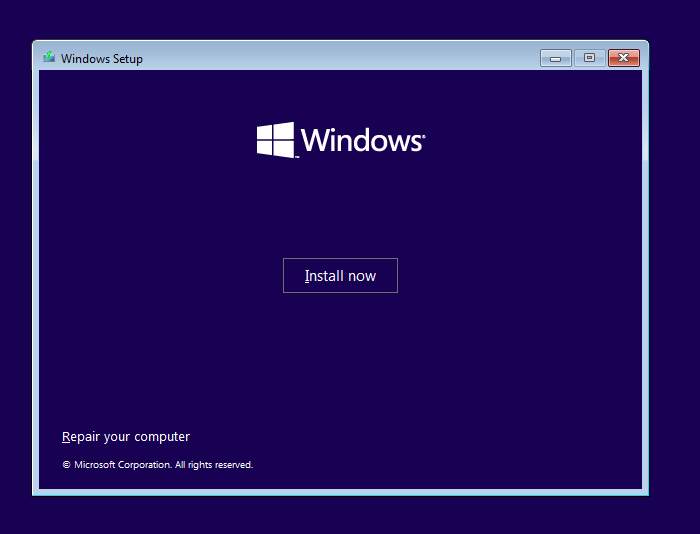Click the Microsoft Corporation copyright notice
This screenshot has width=700, height=534.
click(x=163, y=465)
